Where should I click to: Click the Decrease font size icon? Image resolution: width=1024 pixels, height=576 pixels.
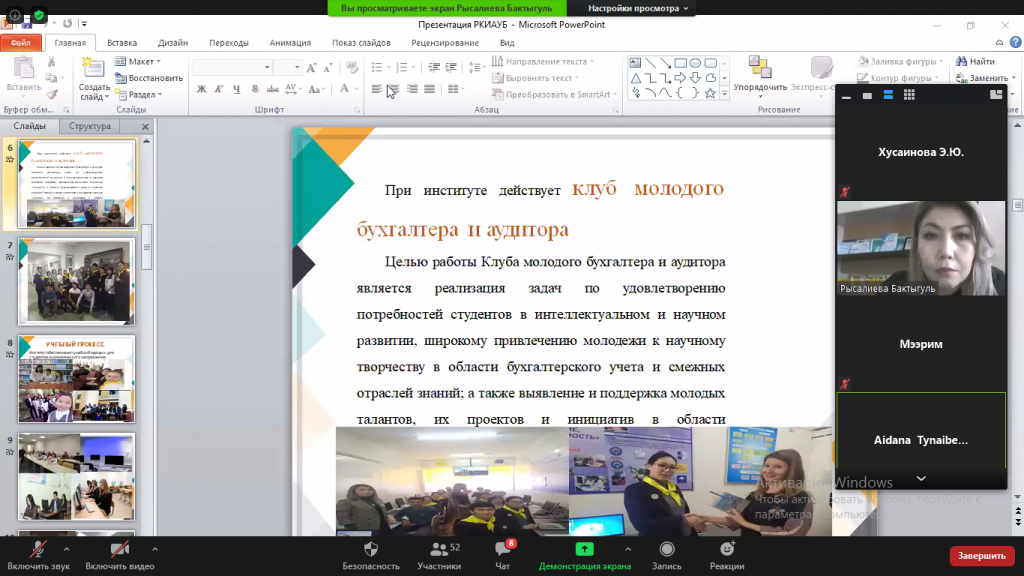[328, 67]
